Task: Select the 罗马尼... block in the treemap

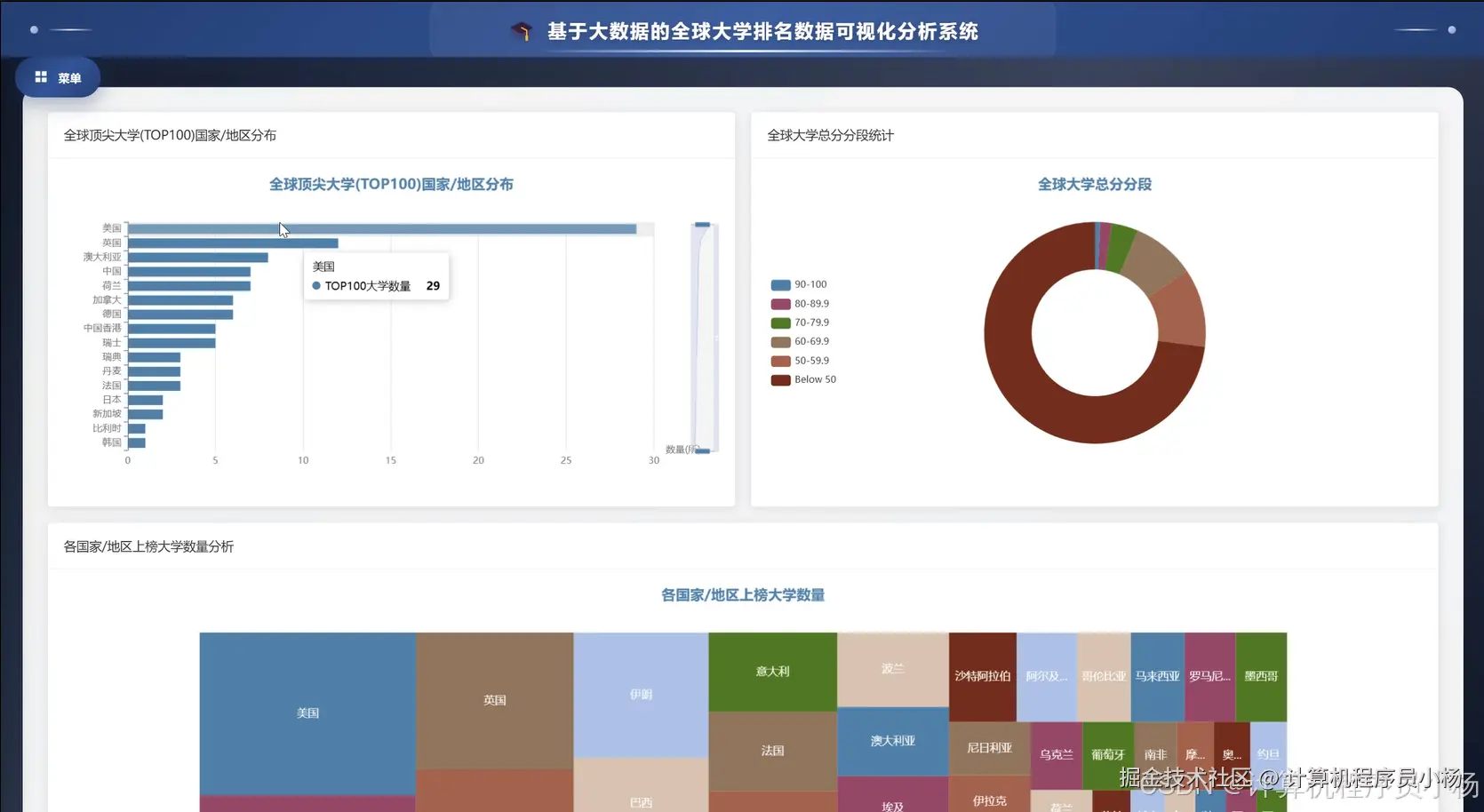Action: tap(1209, 676)
